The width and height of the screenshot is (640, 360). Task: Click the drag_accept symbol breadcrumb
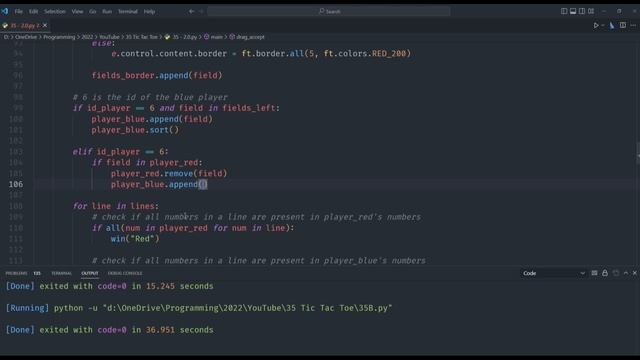coord(247,37)
